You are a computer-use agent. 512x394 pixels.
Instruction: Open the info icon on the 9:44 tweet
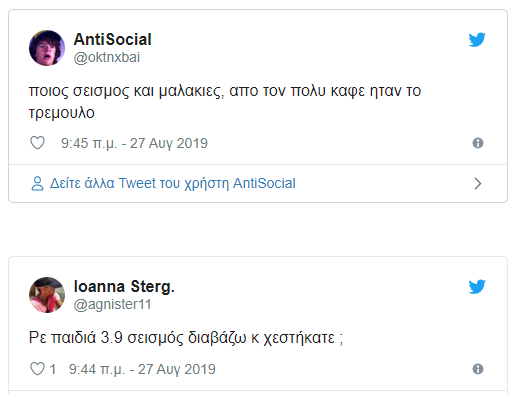click(x=478, y=369)
